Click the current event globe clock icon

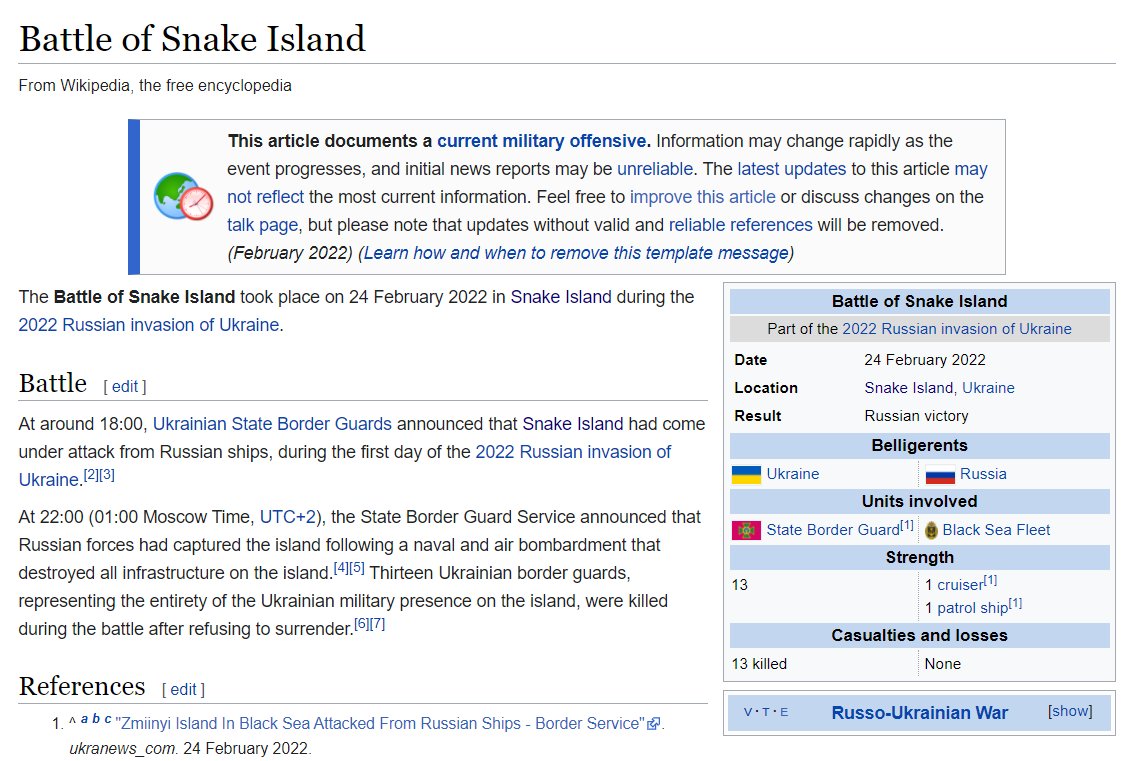click(183, 196)
